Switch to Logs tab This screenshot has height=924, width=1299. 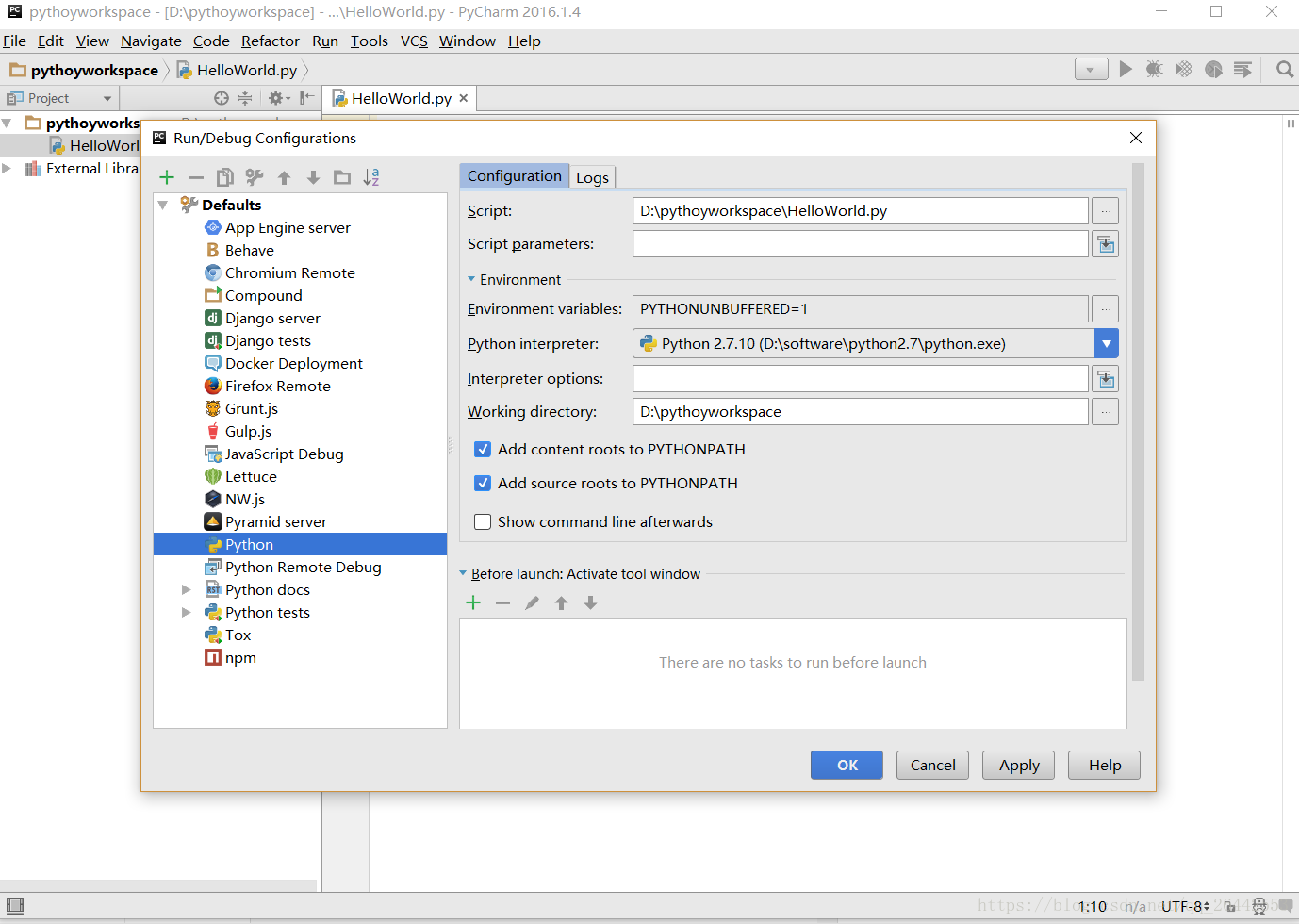pyautogui.click(x=592, y=177)
